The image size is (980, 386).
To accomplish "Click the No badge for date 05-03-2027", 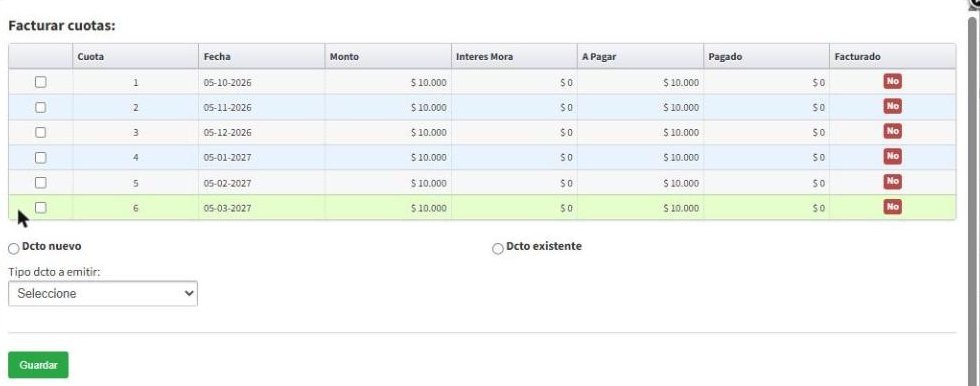I will (x=892, y=207).
